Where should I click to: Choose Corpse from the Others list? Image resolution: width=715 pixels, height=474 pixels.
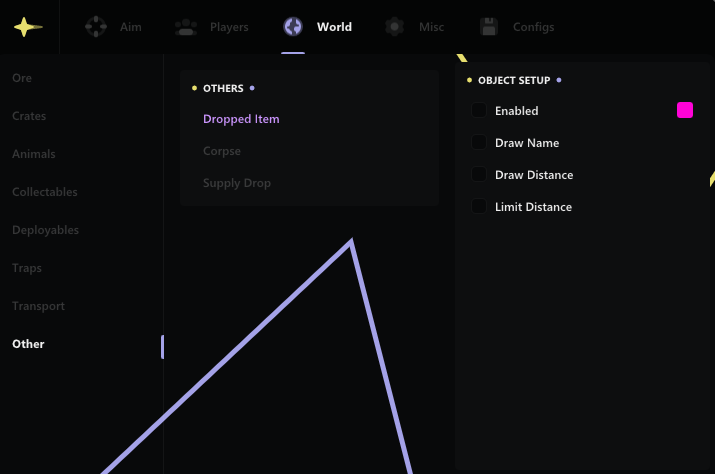pos(222,151)
